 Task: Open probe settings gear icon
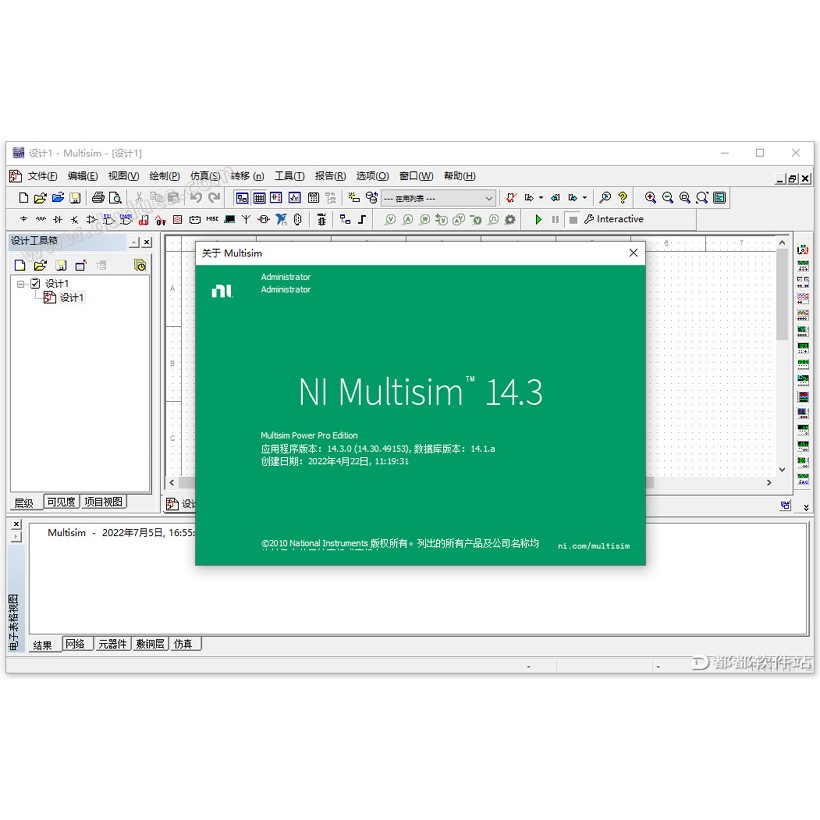pos(510,220)
